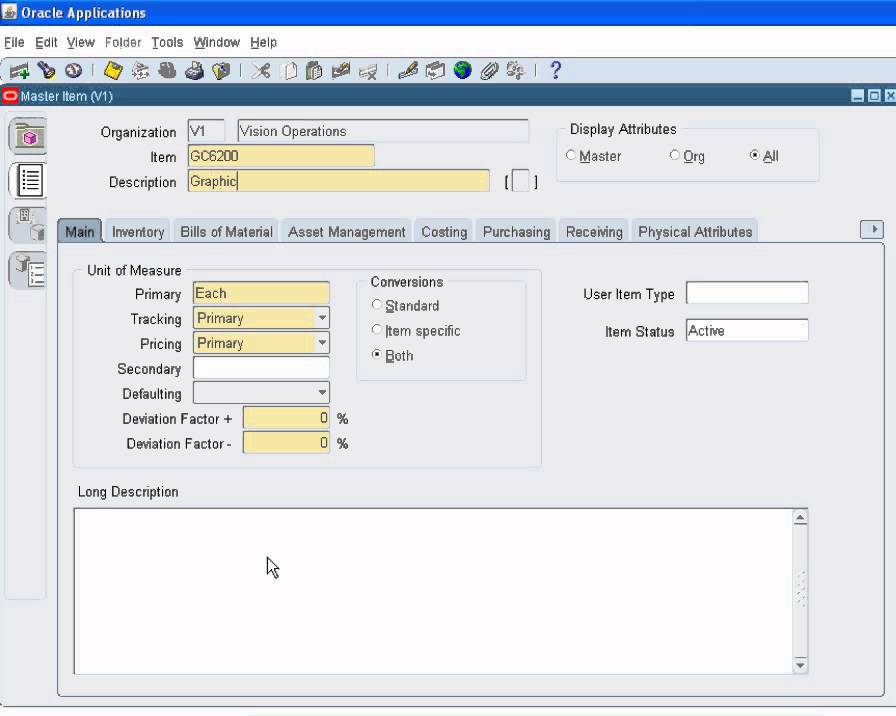This screenshot has height=716, width=896.
Task: Select All display attributes radio
Action: [754, 155]
